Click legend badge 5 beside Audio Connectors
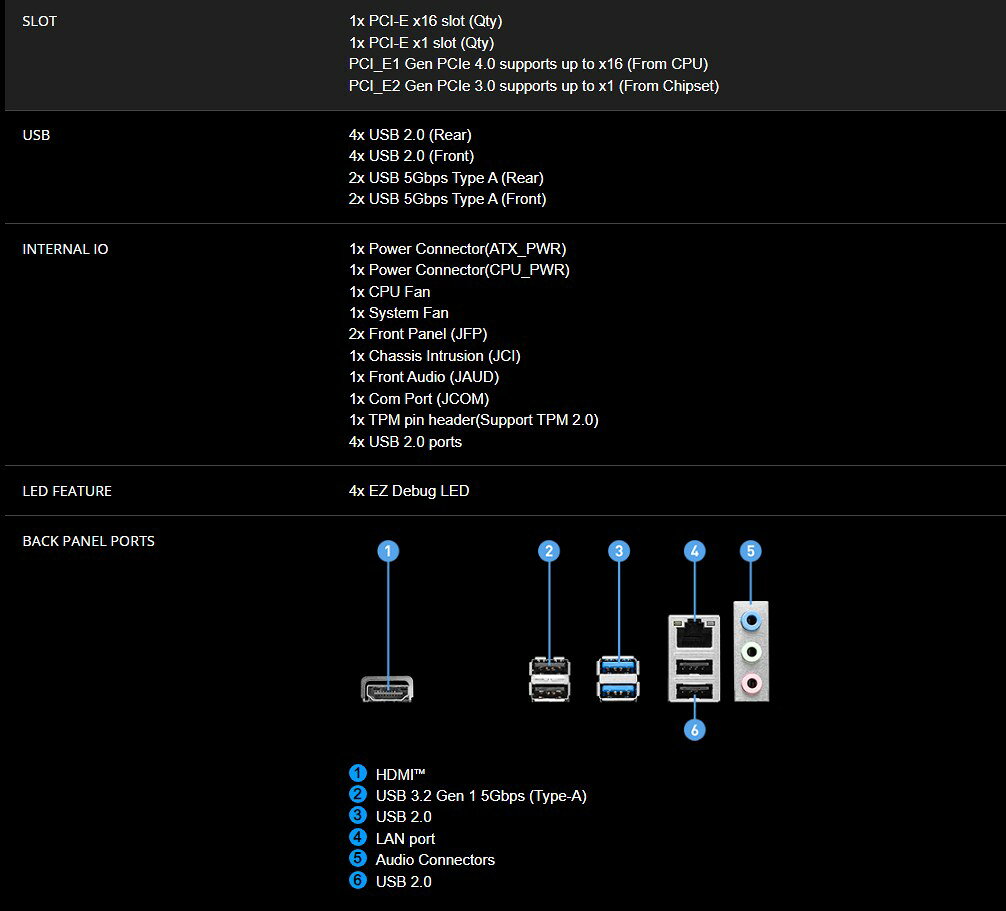1006x911 pixels. tap(357, 858)
